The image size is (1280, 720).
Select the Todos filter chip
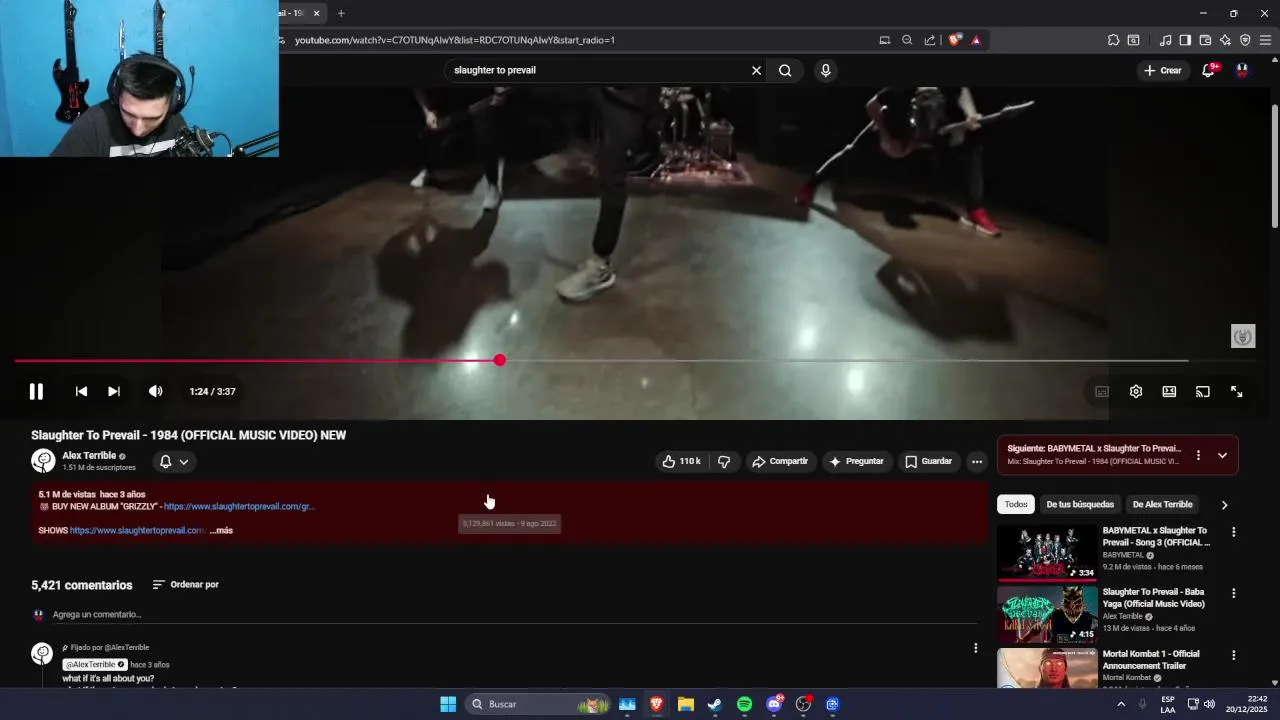coord(1016,505)
